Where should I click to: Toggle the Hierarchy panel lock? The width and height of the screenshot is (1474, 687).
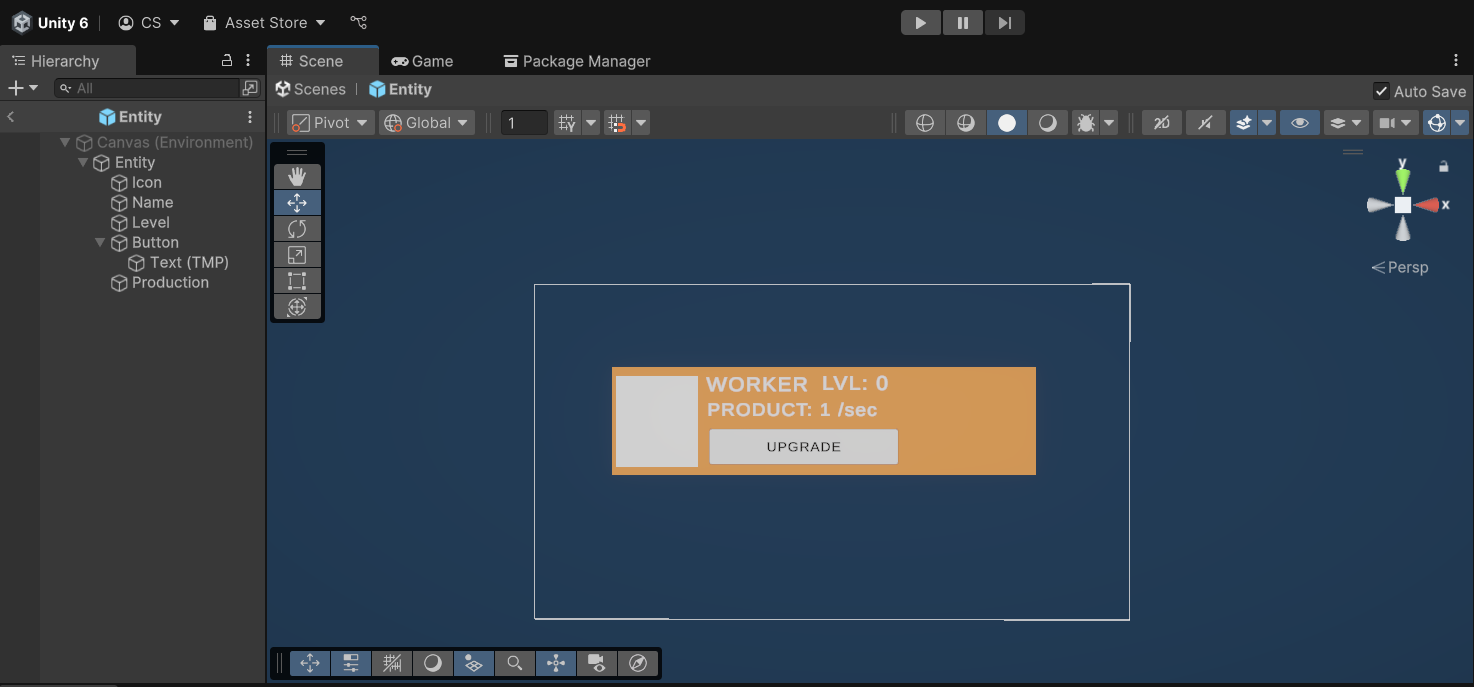(x=227, y=61)
